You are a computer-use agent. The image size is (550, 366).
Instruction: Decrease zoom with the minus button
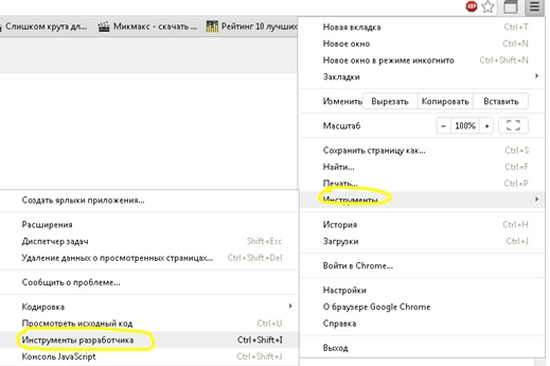click(x=443, y=126)
